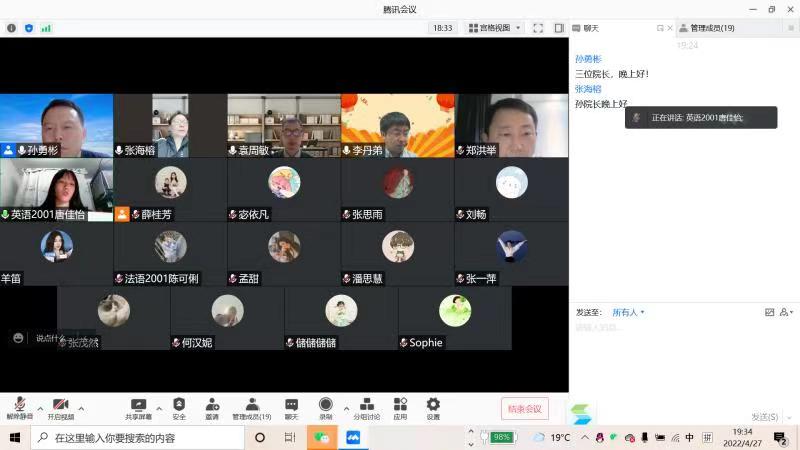This screenshot has width=800, height=450.
Task: Enter full screen using the fullscreen icon
Action: pyautogui.click(x=538, y=28)
